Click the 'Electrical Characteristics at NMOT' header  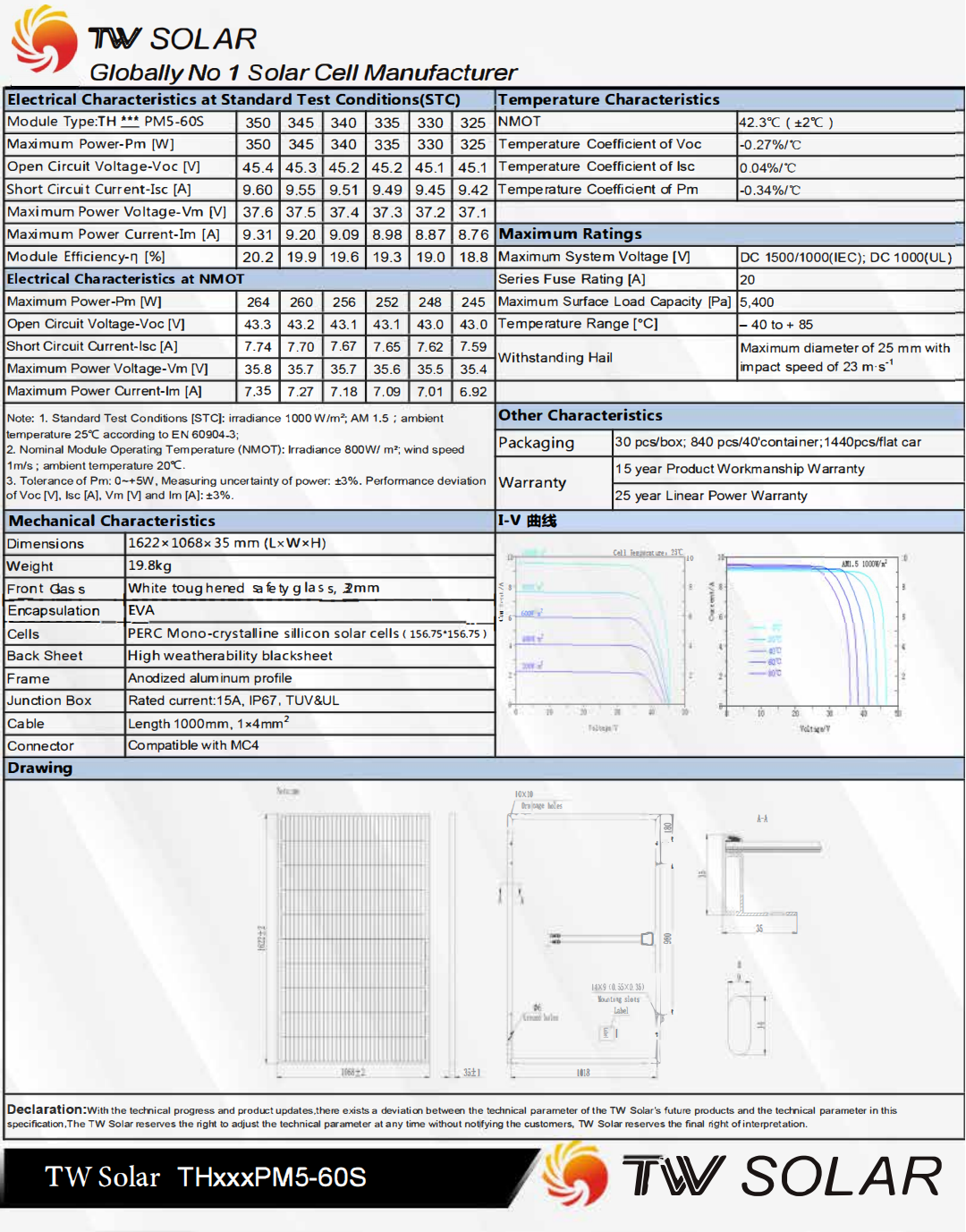(x=125, y=279)
